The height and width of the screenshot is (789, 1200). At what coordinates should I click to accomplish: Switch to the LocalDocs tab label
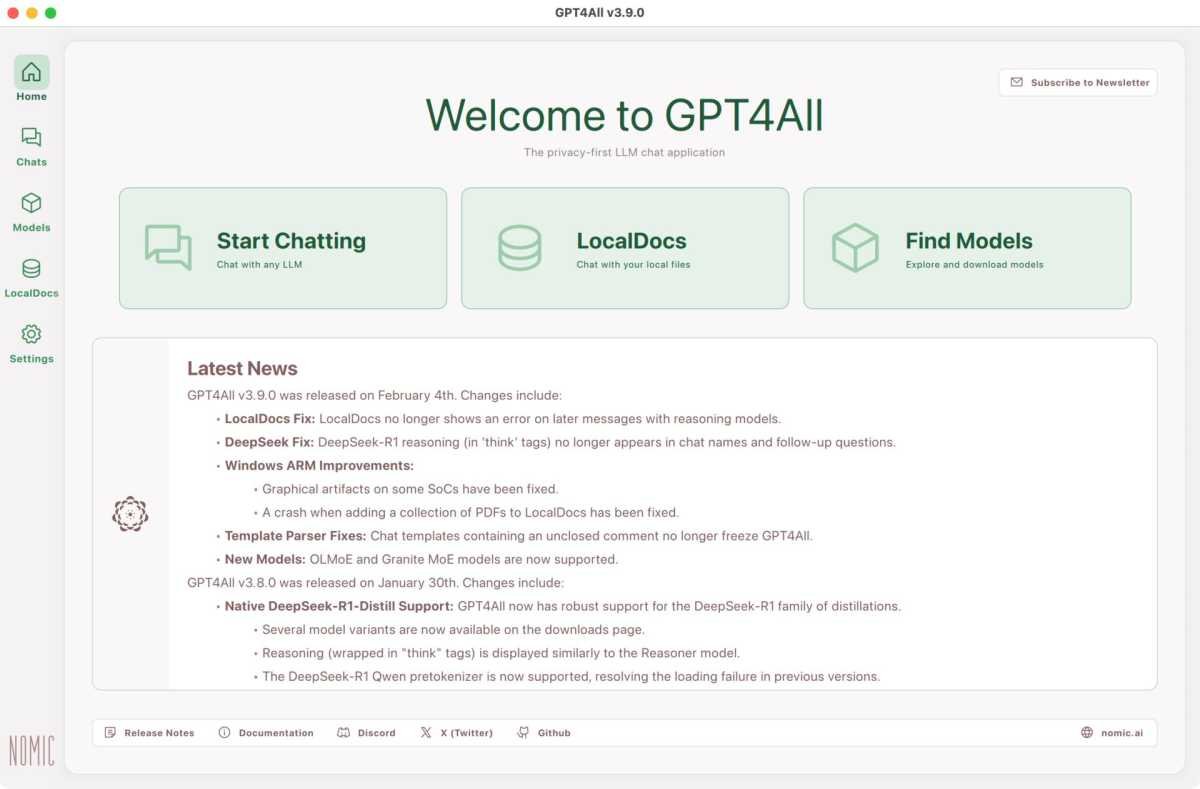pos(31,294)
